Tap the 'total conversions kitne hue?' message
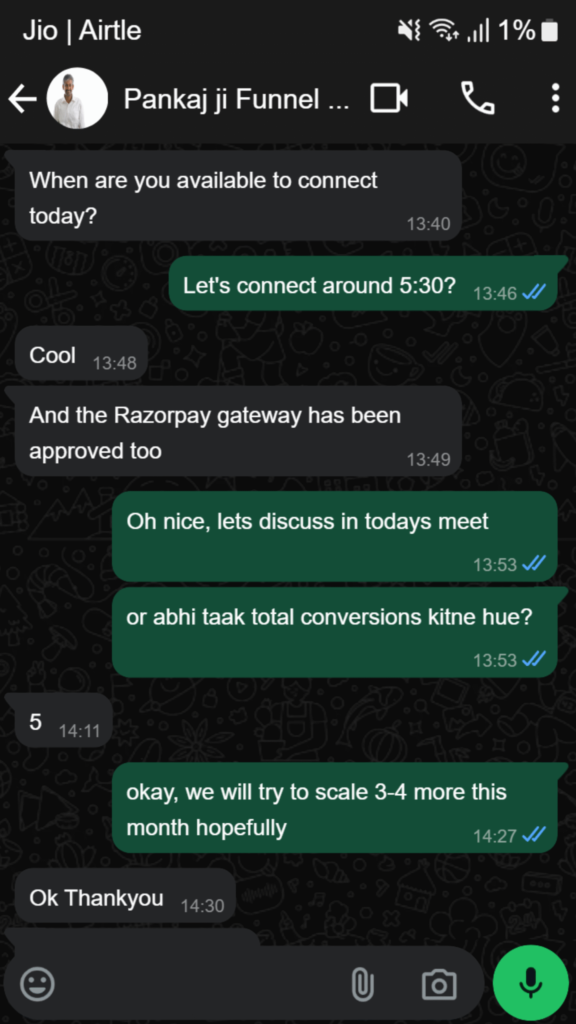576x1024 pixels. (x=335, y=633)
